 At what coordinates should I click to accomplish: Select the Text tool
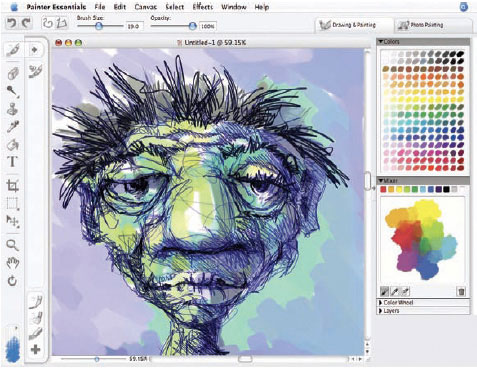(x=12, y=162)
